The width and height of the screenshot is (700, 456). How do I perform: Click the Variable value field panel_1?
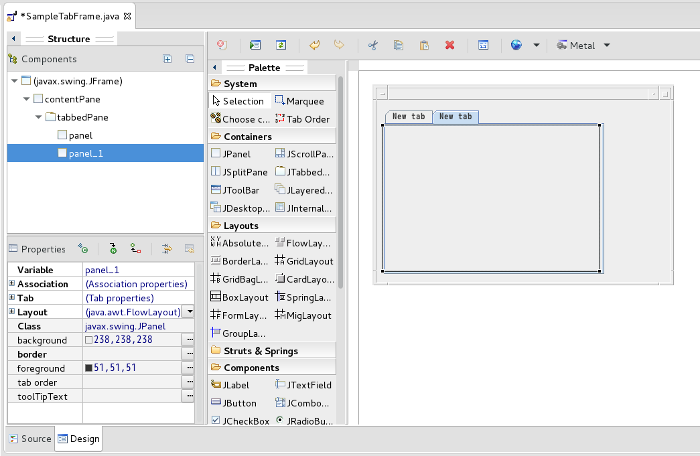[x=138, y=270]
